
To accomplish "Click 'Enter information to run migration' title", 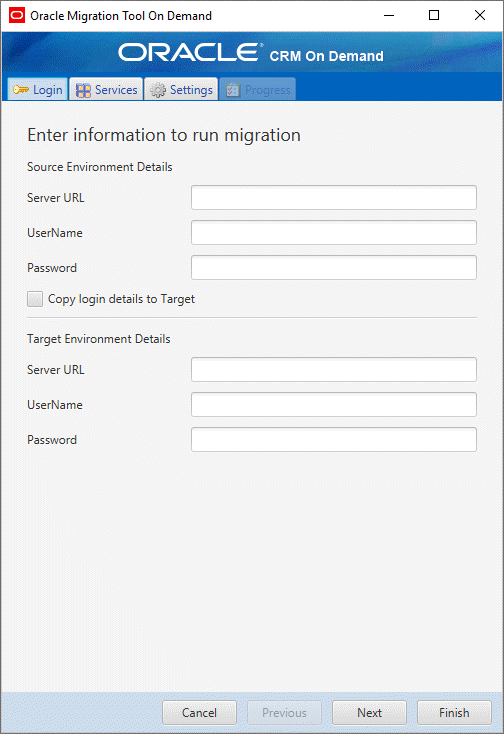I will click(x=164, y=135).
